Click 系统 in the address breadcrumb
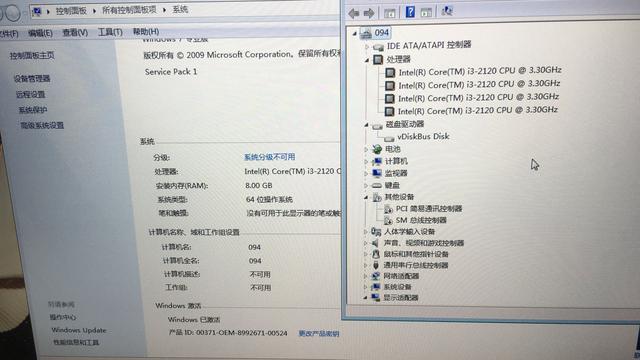 tap(180, 9)
